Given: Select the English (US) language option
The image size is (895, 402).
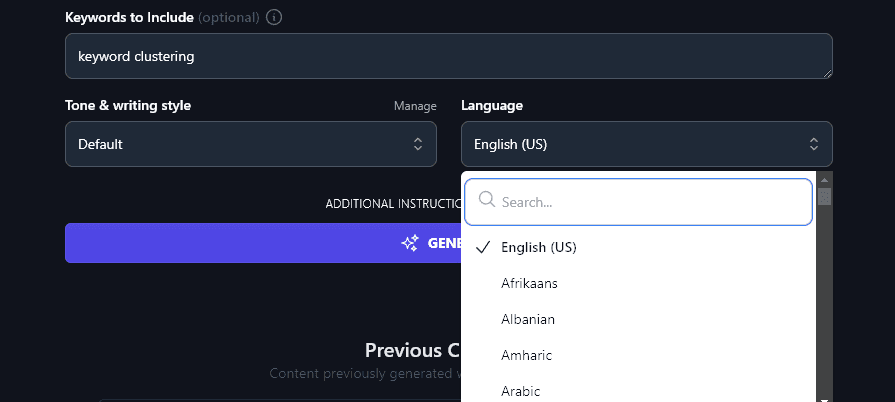Looking at the screenshot, I should tap(539, 247).
